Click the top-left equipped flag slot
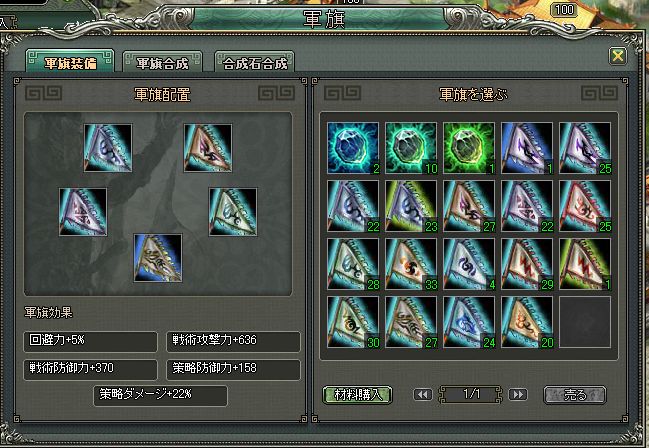649x448 pixels. point(108,148)
